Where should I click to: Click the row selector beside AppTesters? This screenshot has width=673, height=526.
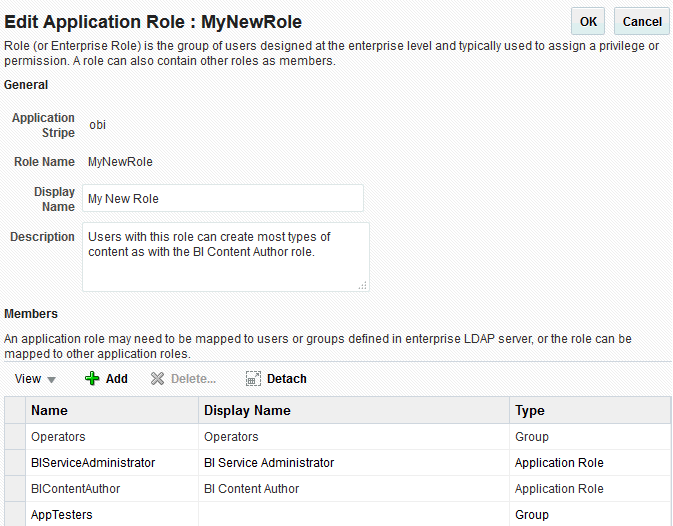(x=14, y=515)
